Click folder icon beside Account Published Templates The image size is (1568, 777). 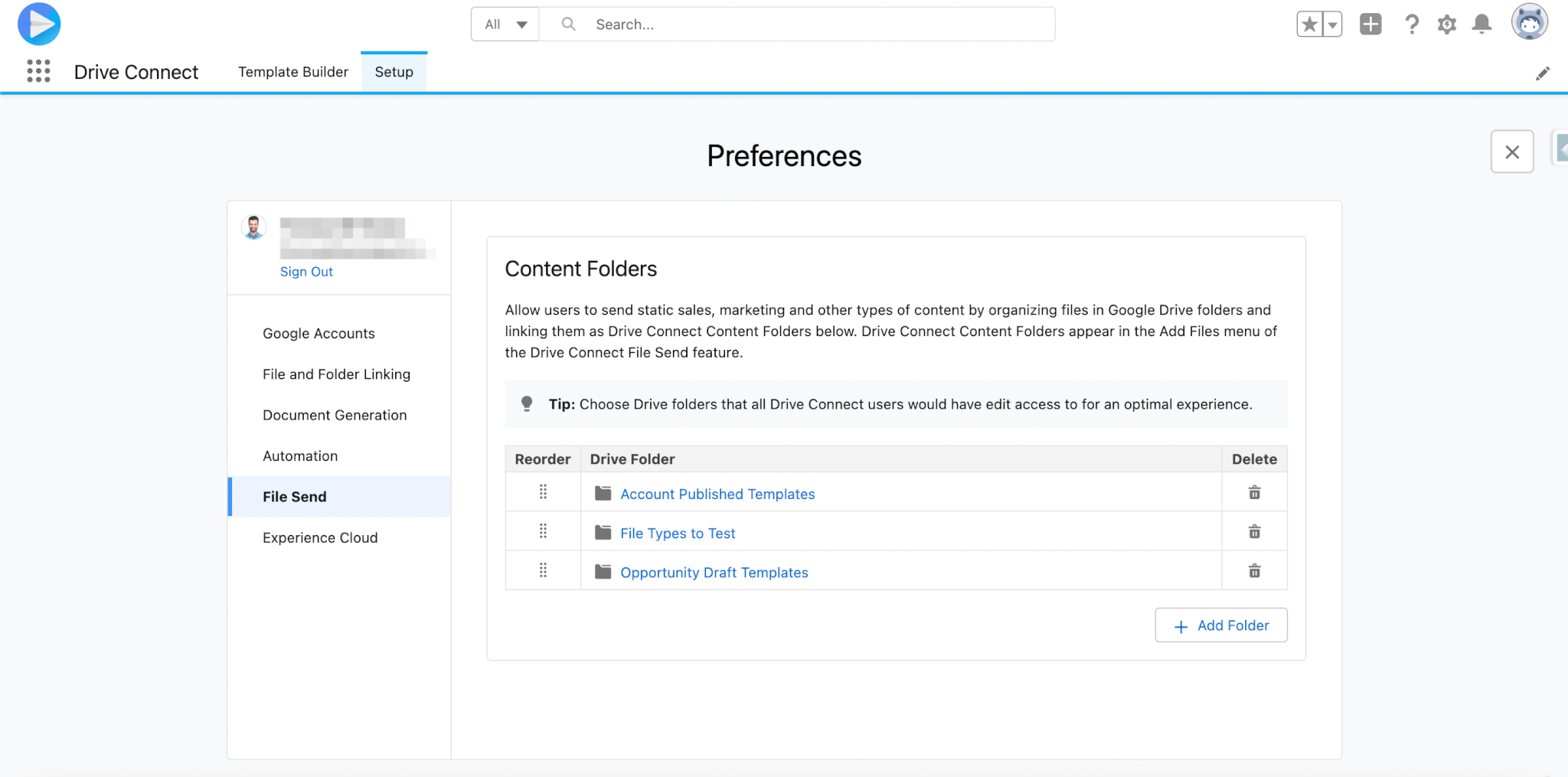pos(603,493)
